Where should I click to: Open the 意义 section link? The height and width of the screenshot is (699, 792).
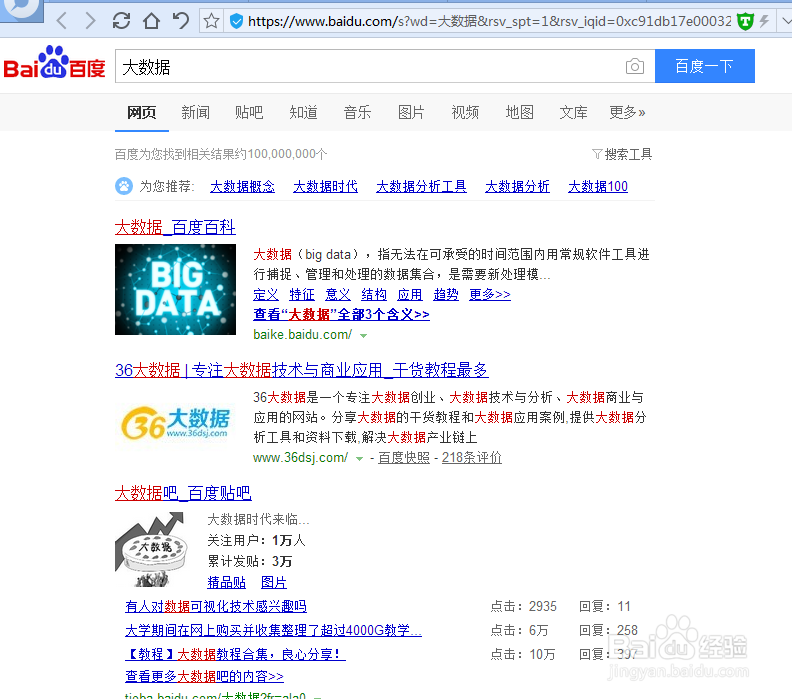point(338,294)
